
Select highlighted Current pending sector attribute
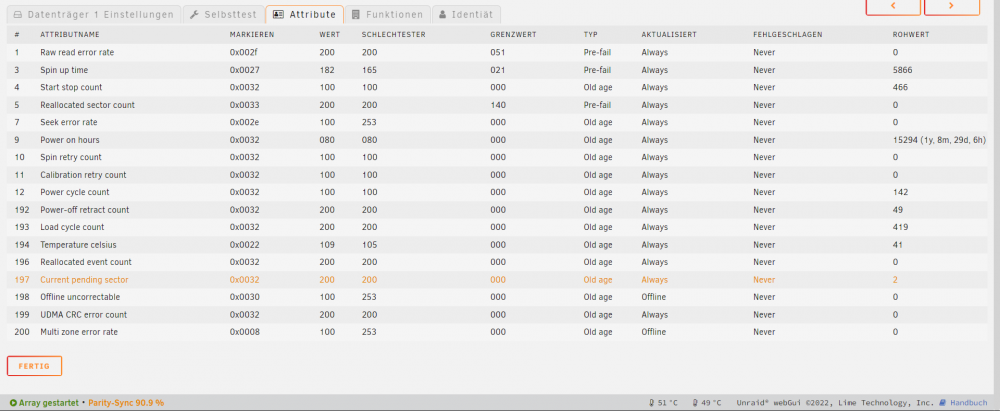tap(84, 280)
